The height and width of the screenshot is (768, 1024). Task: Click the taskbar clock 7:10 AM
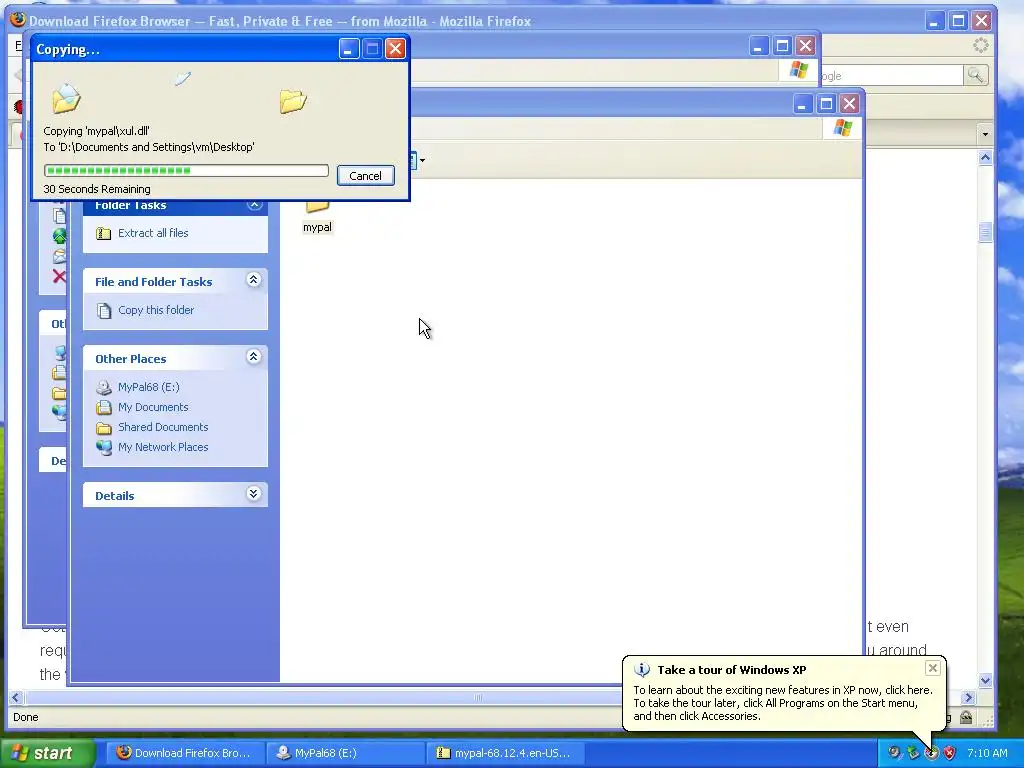(x=987, y=753)
